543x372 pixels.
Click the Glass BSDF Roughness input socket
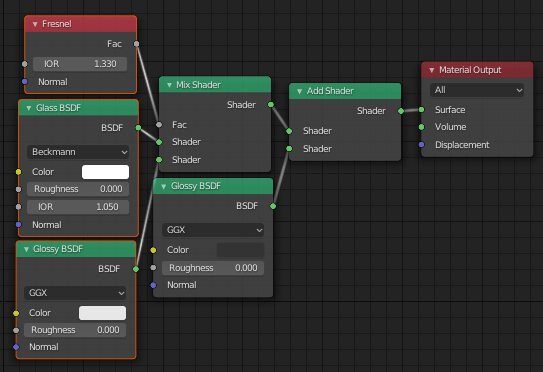(19, 189)
